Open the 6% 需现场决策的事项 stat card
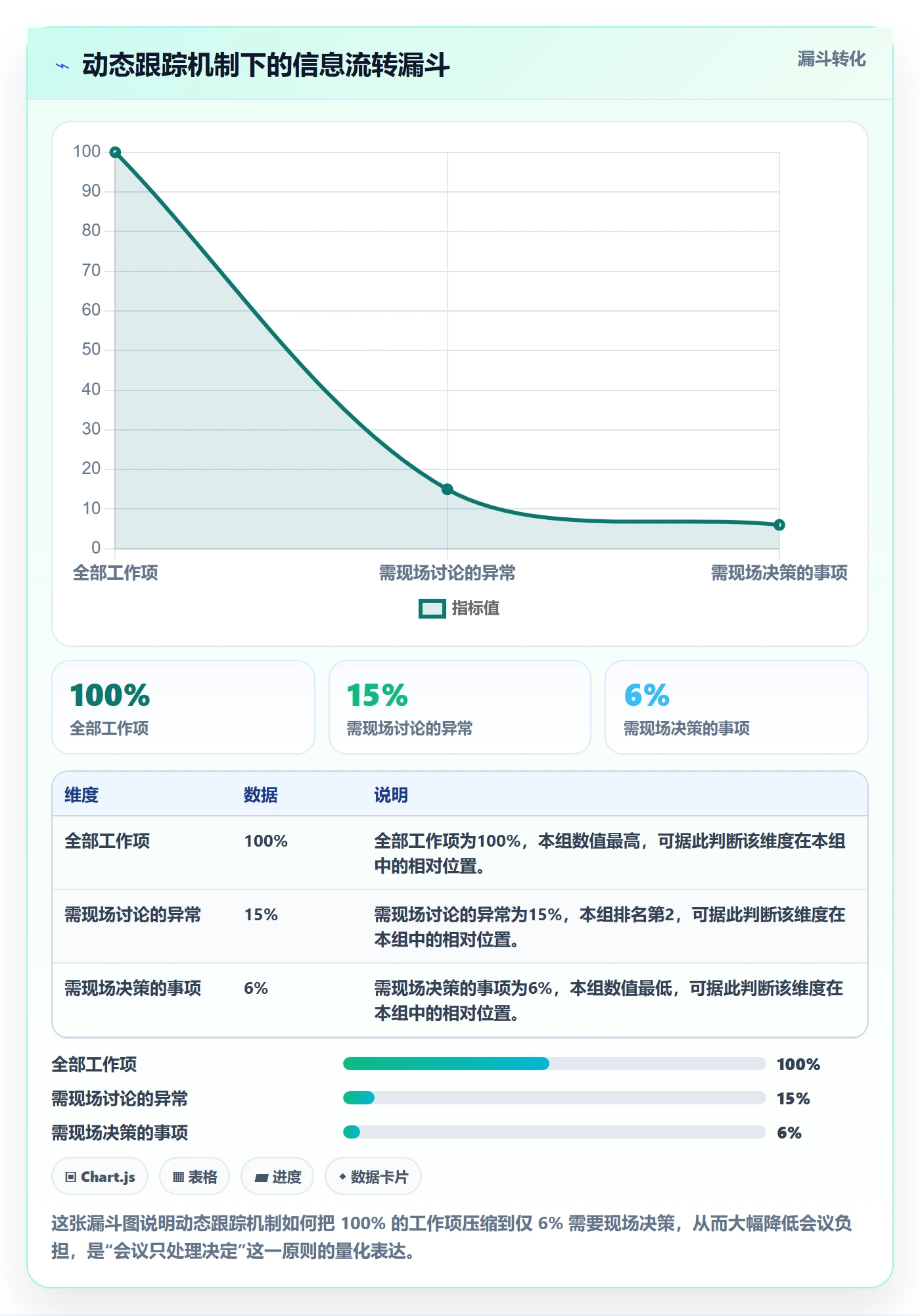This screenshot has height=1316, width=920. pos(737,707)
